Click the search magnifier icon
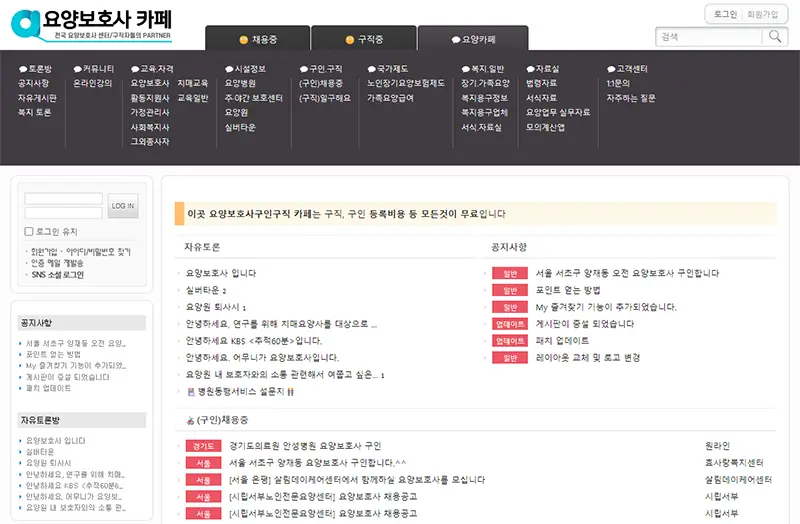 coord(774,37)
